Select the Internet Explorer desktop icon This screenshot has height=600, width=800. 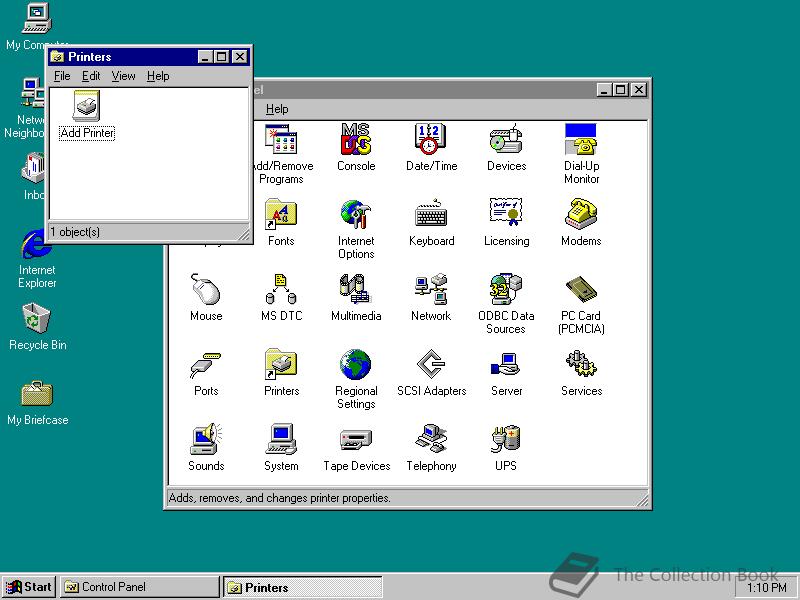tap(37, 258)
